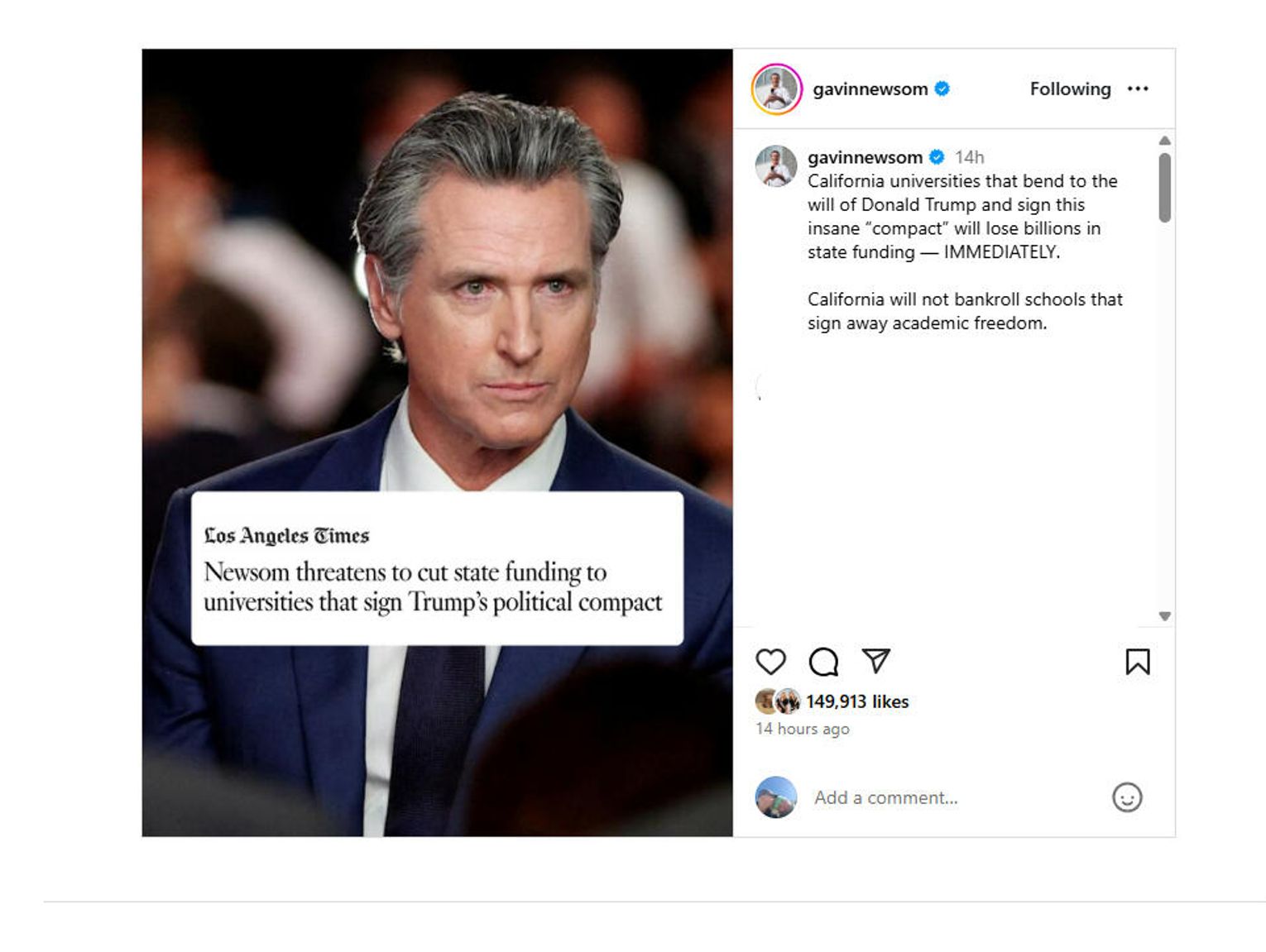
Task: Click the liker avatars beside likes count
Action: click(778, 701)
